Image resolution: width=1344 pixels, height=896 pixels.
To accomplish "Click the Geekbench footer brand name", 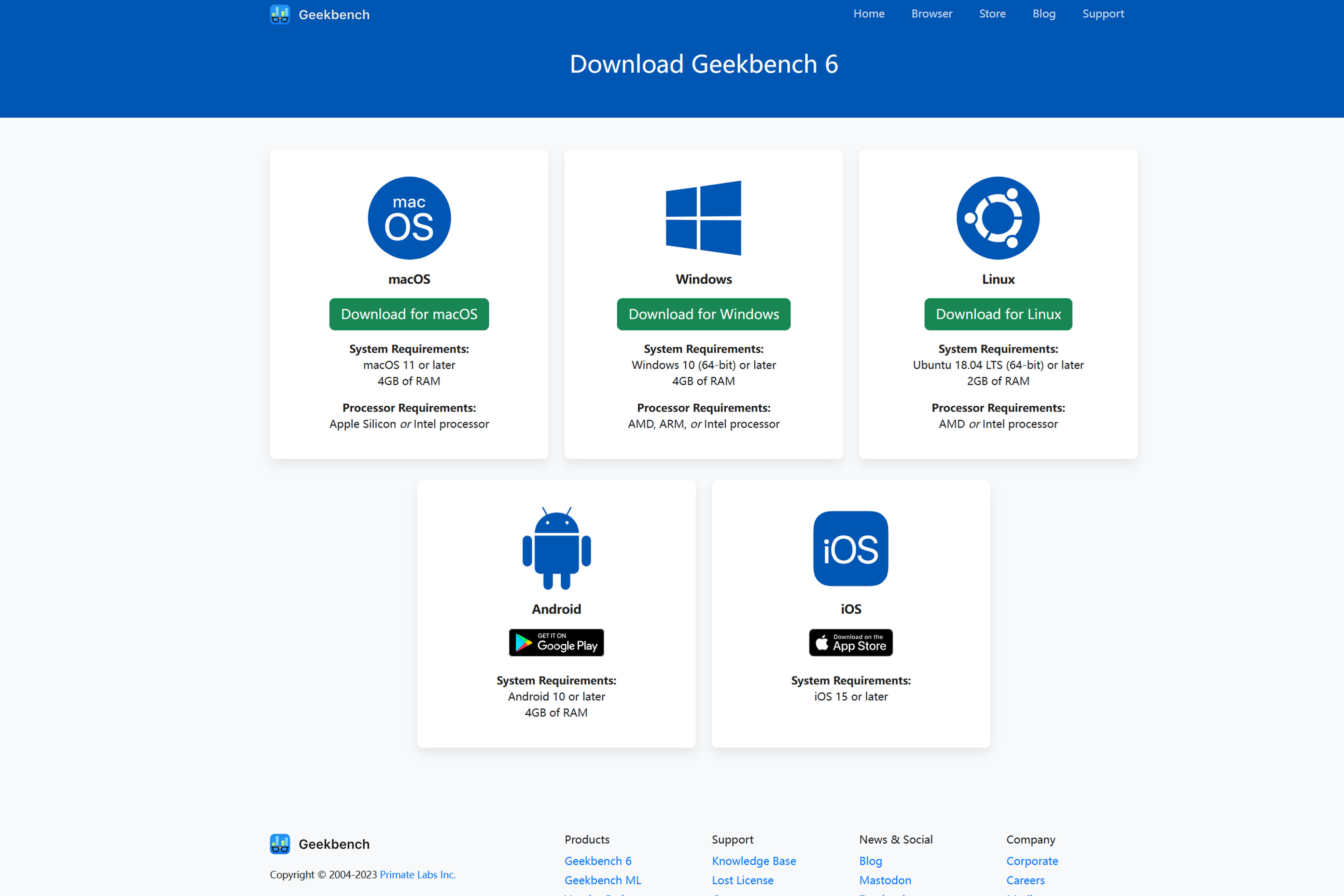I will (334, 844).
